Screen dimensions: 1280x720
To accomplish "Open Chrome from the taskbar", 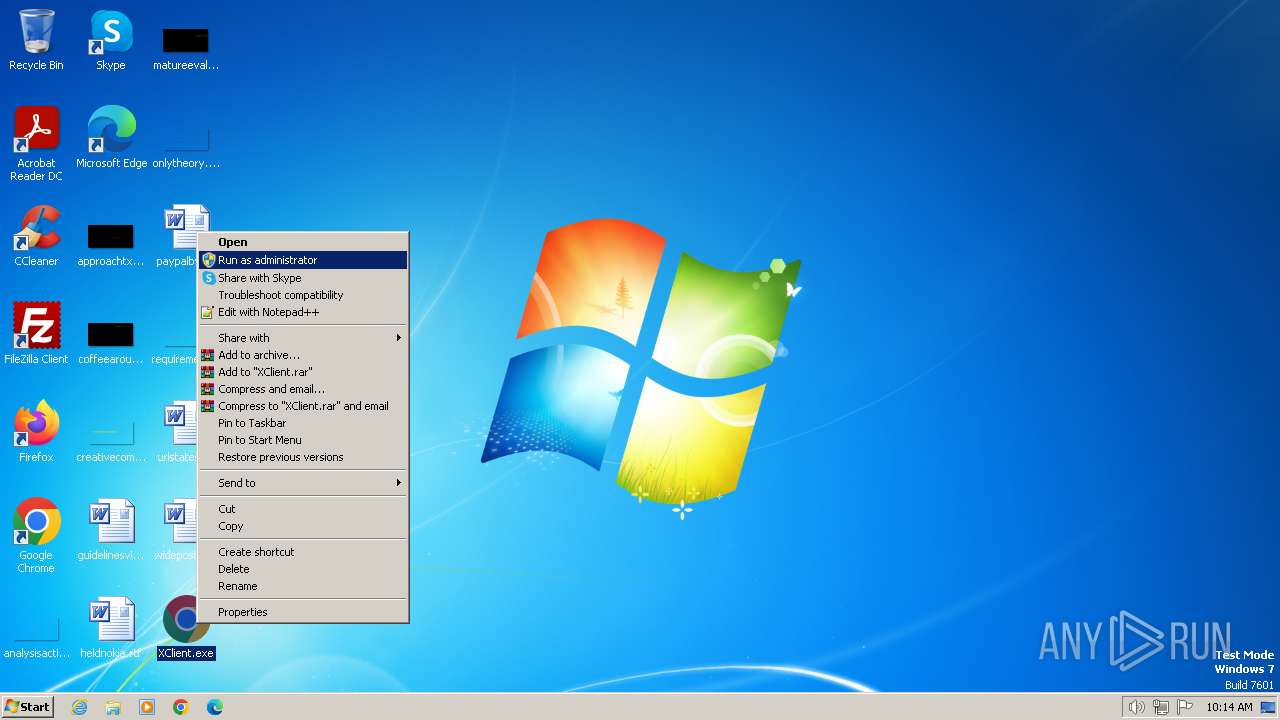I will click(x=181, y=707).
